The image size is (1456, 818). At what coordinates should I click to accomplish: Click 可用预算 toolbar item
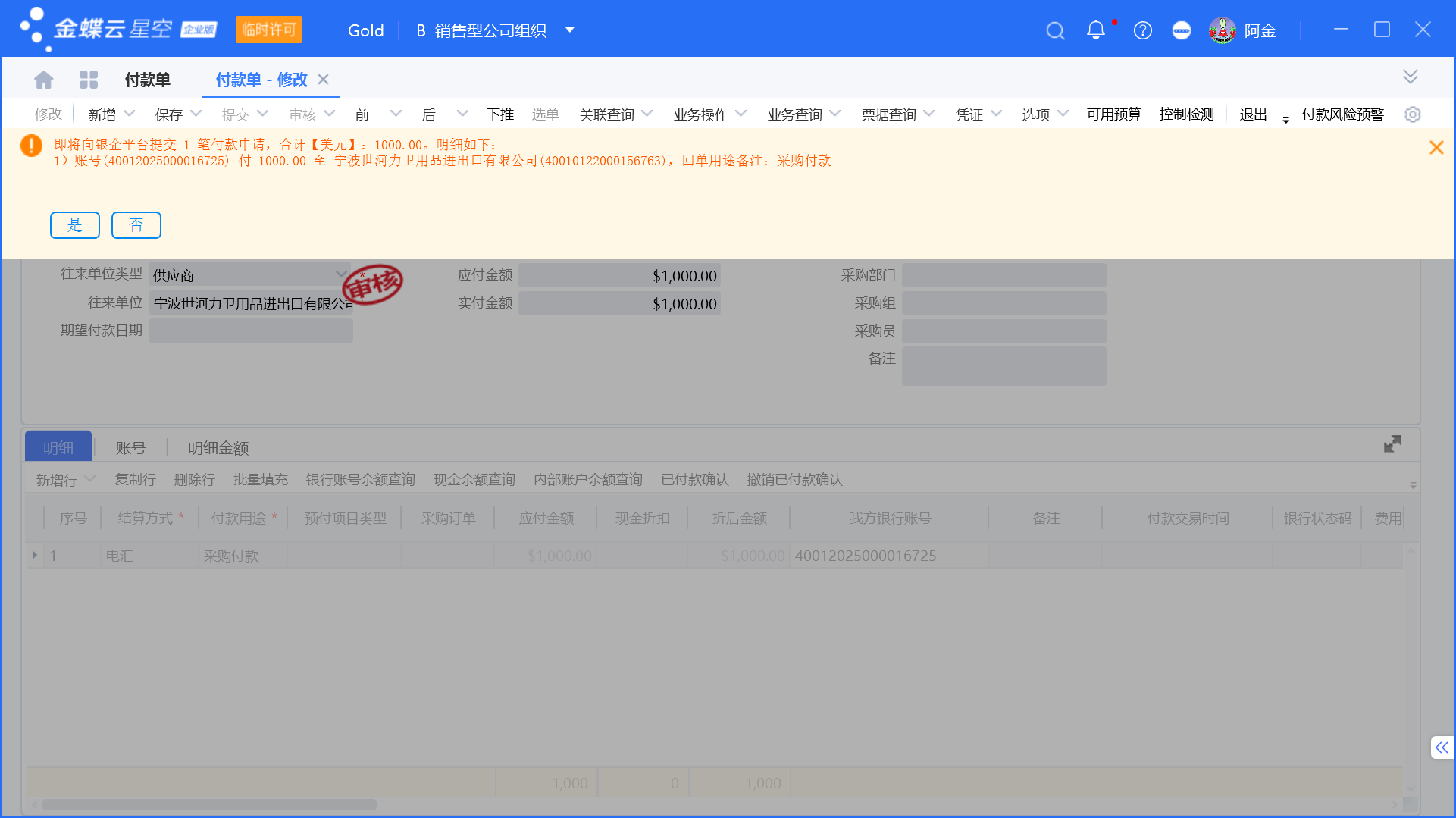pos(1113,114)
